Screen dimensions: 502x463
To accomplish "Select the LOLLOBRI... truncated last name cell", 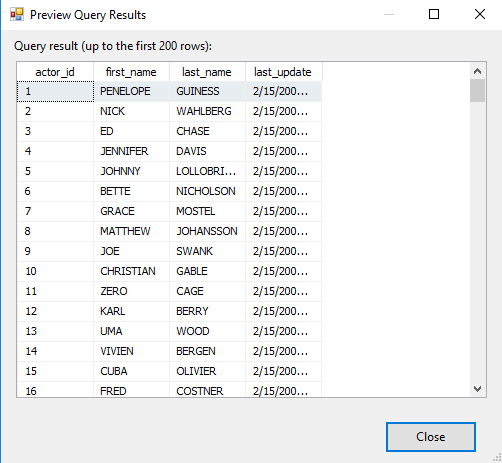I will (207, 171).
